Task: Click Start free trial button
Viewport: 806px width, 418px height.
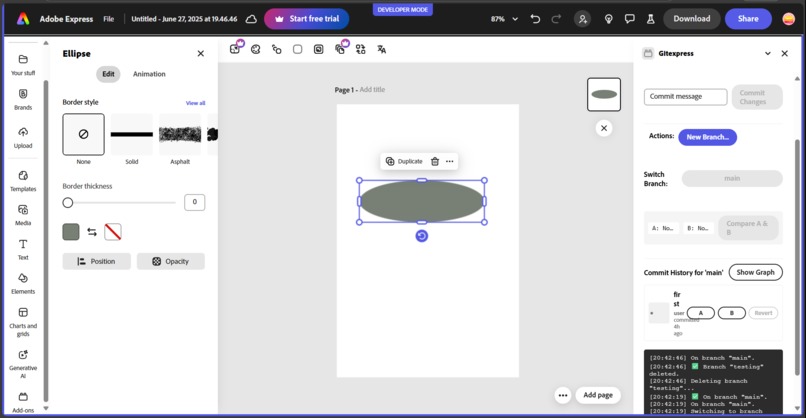Action: click(306, 19)
